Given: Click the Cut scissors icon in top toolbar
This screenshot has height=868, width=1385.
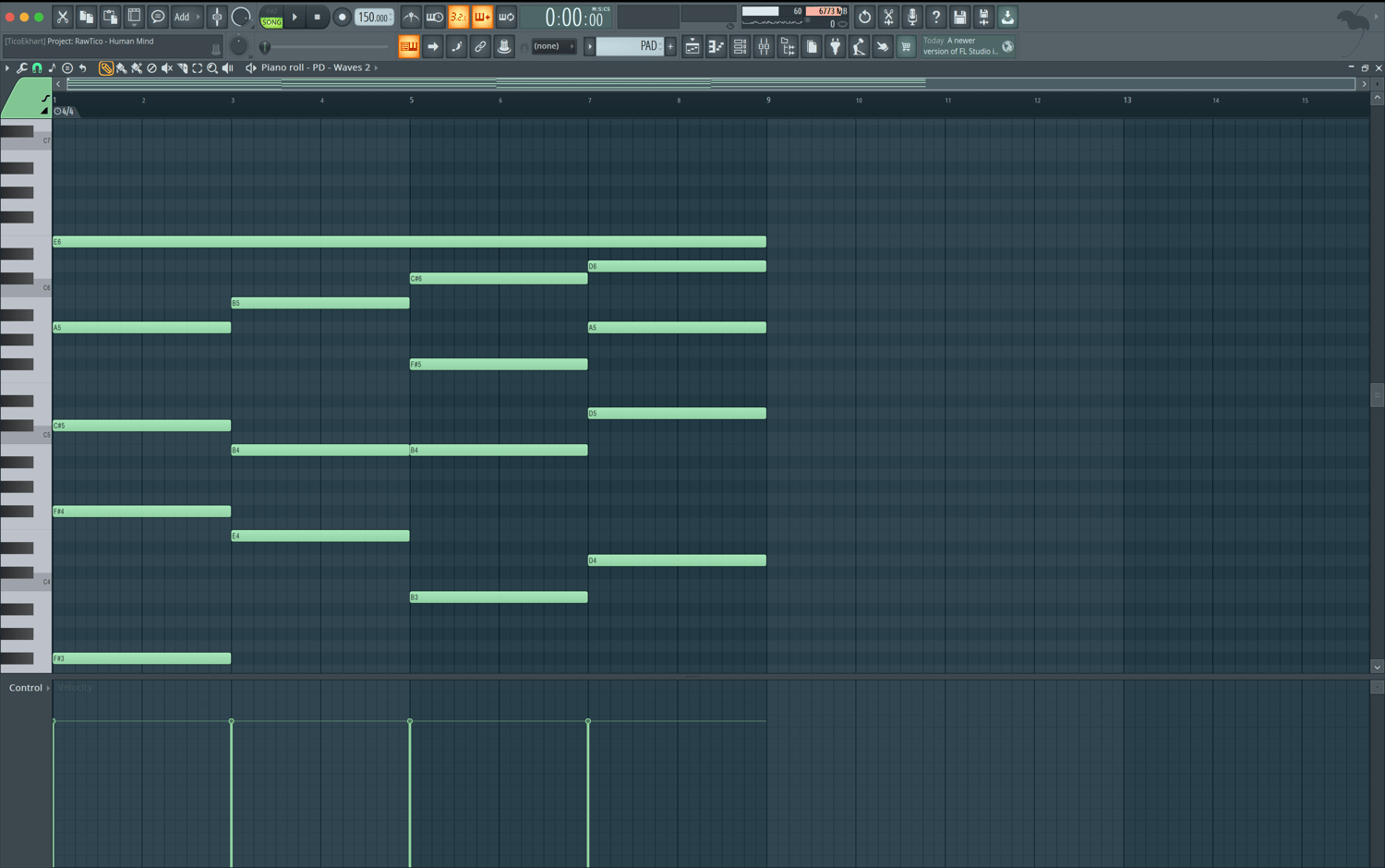Looking at the screenshot, I should (x=63, y=17).
